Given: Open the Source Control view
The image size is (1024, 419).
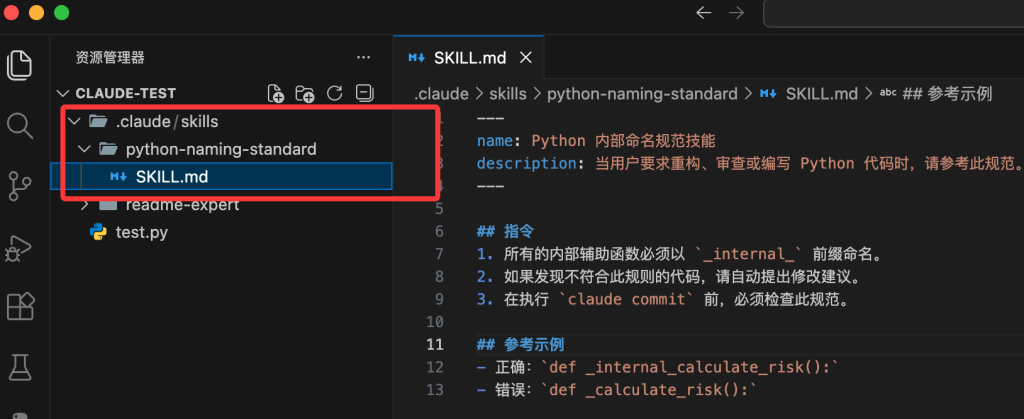Looking at the screenshot, I should coord(20,186).
